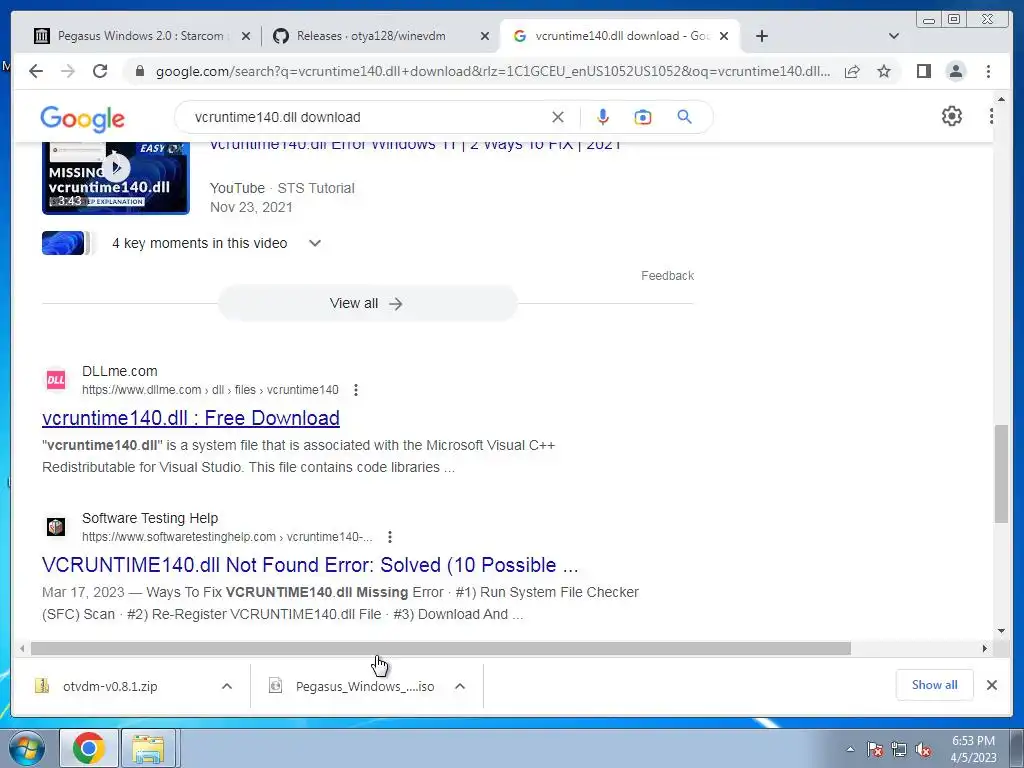This screenshot has width=1024, height=768.
Task: Close the downloads bar
Action: click(991, 685)
